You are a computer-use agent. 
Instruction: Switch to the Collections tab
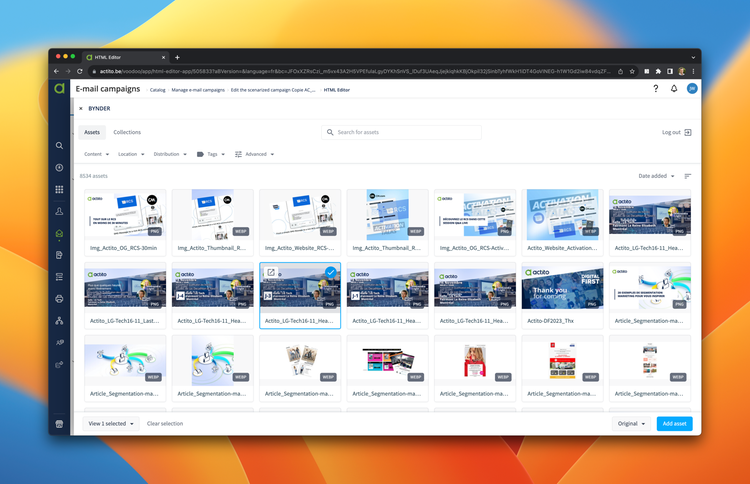(x=127, y=132)
